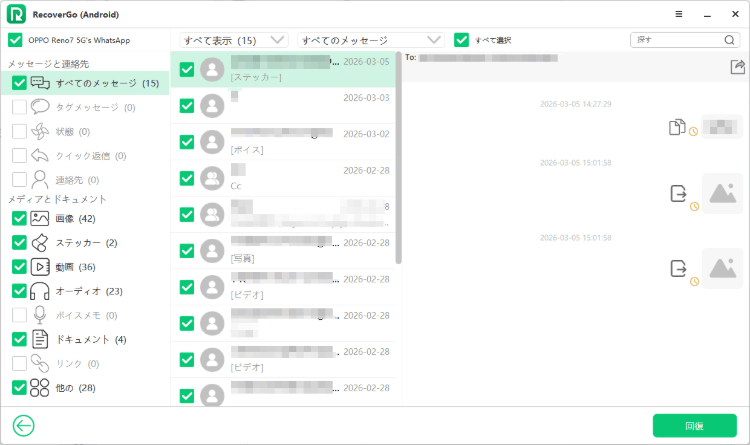Click the クイック返信 reply arrow icon
Screen dimensions: 750x445
(x=40, y=156)
